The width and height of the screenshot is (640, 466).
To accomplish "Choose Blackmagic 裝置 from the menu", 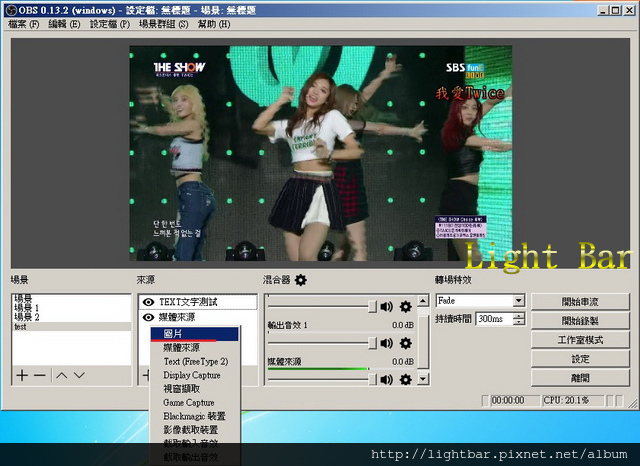I will point(194,416).
